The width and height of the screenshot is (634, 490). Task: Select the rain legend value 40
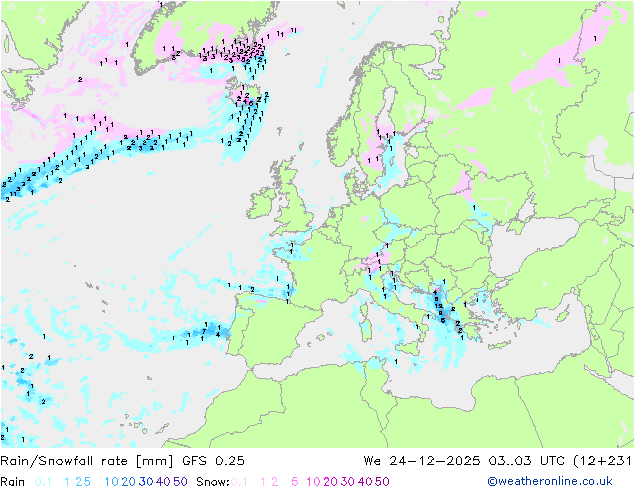[x=163, y=482]
